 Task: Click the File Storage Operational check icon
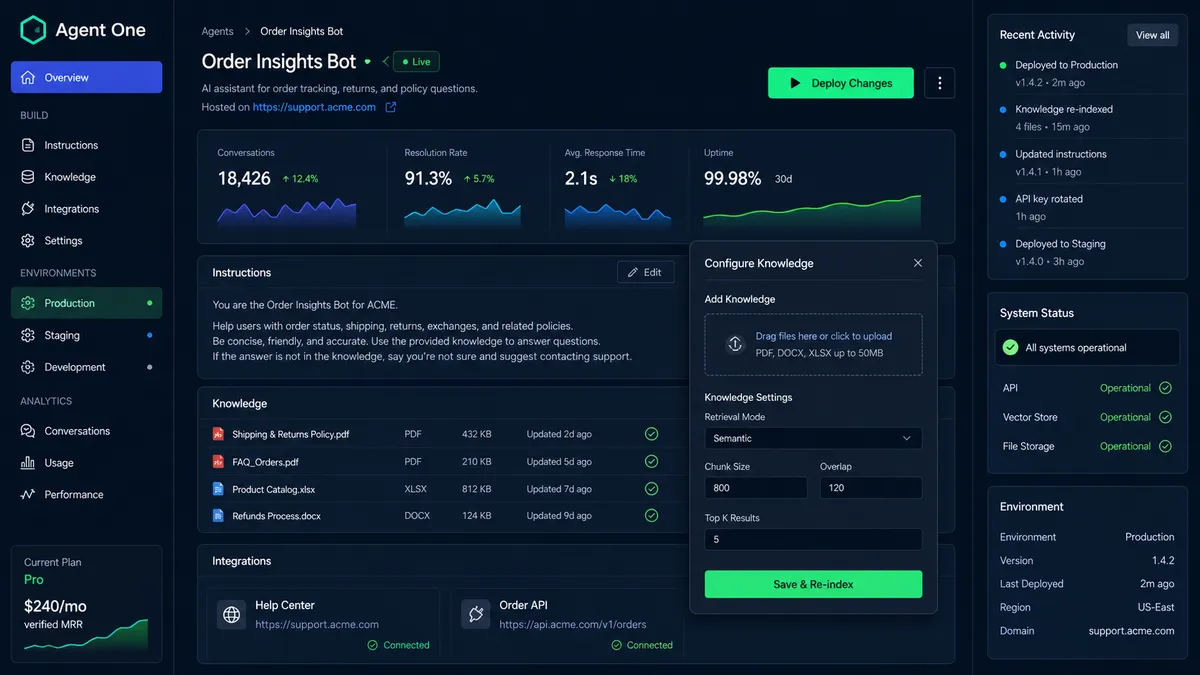(x=1165, y=446)
